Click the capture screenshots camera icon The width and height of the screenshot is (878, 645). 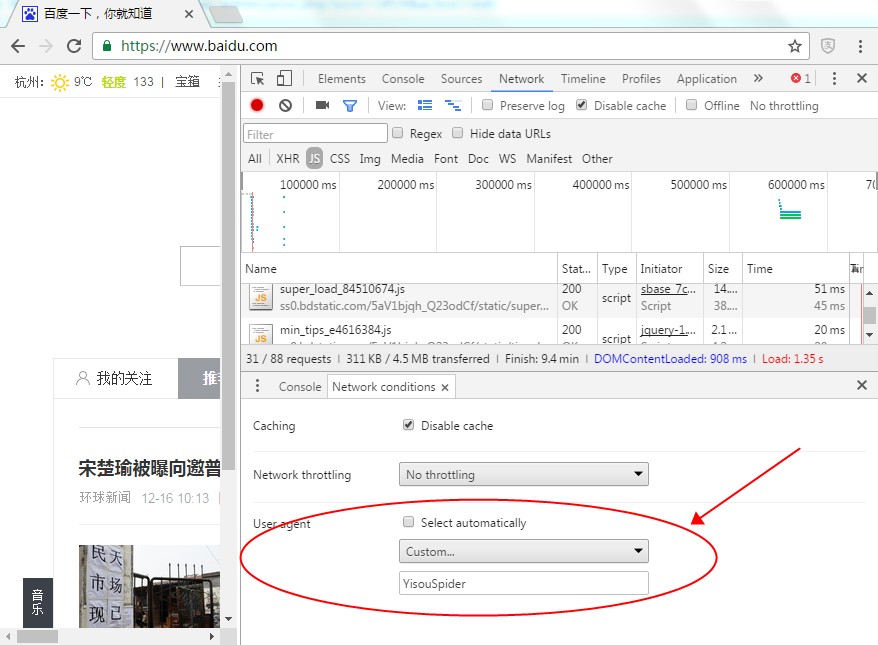[x=323, y=105]
